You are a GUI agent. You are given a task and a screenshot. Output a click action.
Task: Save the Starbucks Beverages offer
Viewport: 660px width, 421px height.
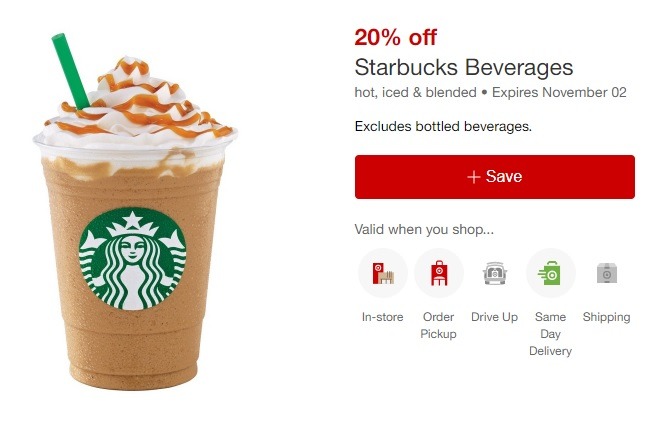[x=495, y=177]
